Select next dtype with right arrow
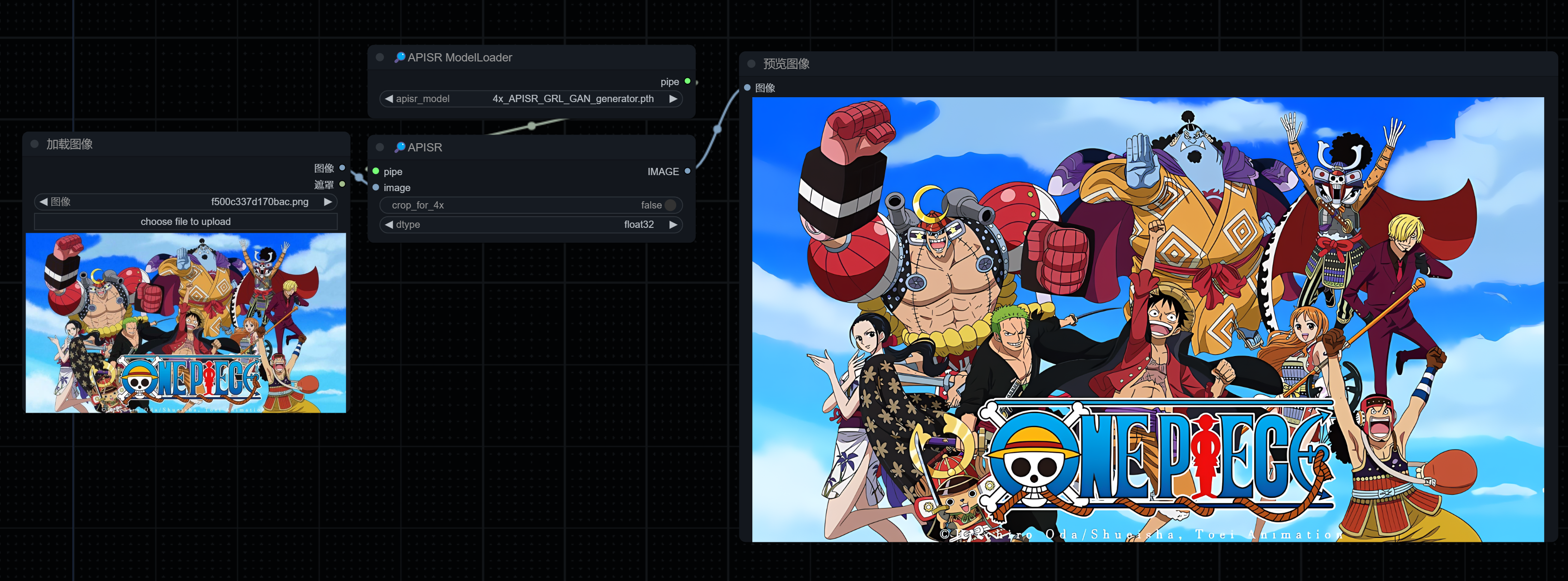The height and width of the screenshot is (581, 1568). pos(673,224)
